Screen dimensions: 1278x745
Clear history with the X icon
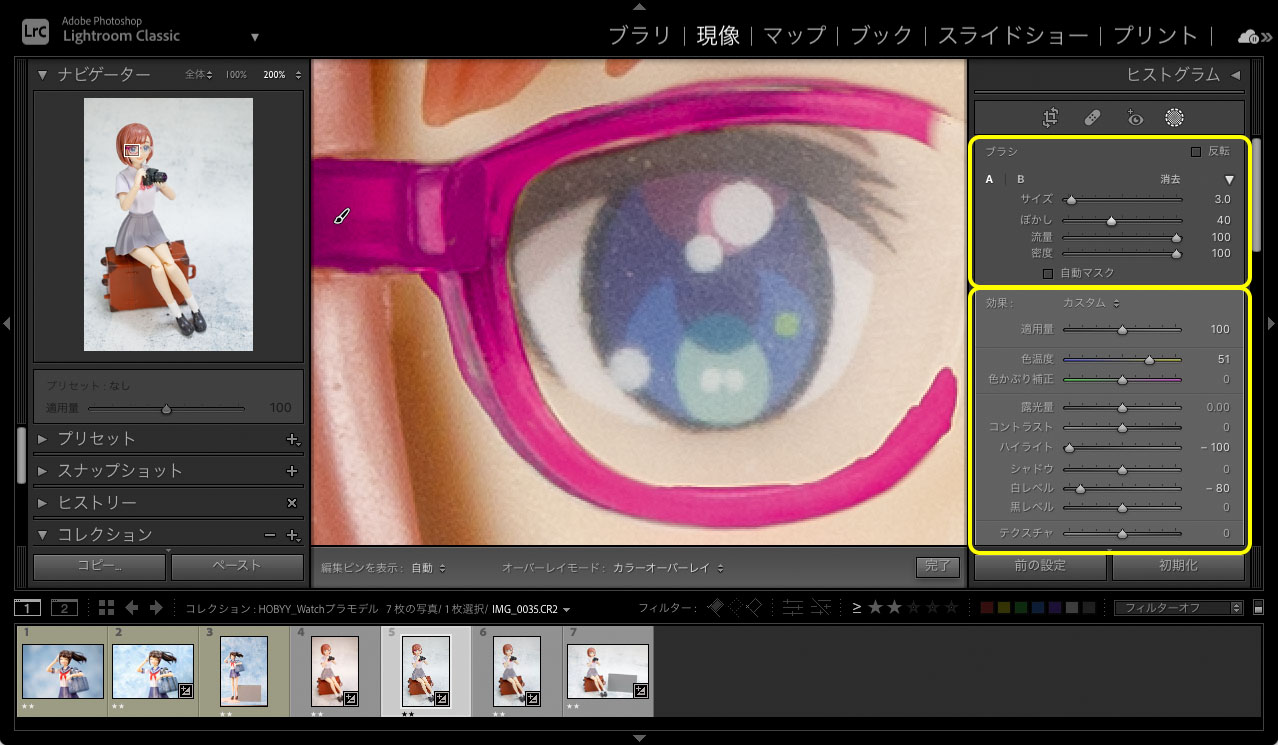pyautogui.click(x=293, y=503)
